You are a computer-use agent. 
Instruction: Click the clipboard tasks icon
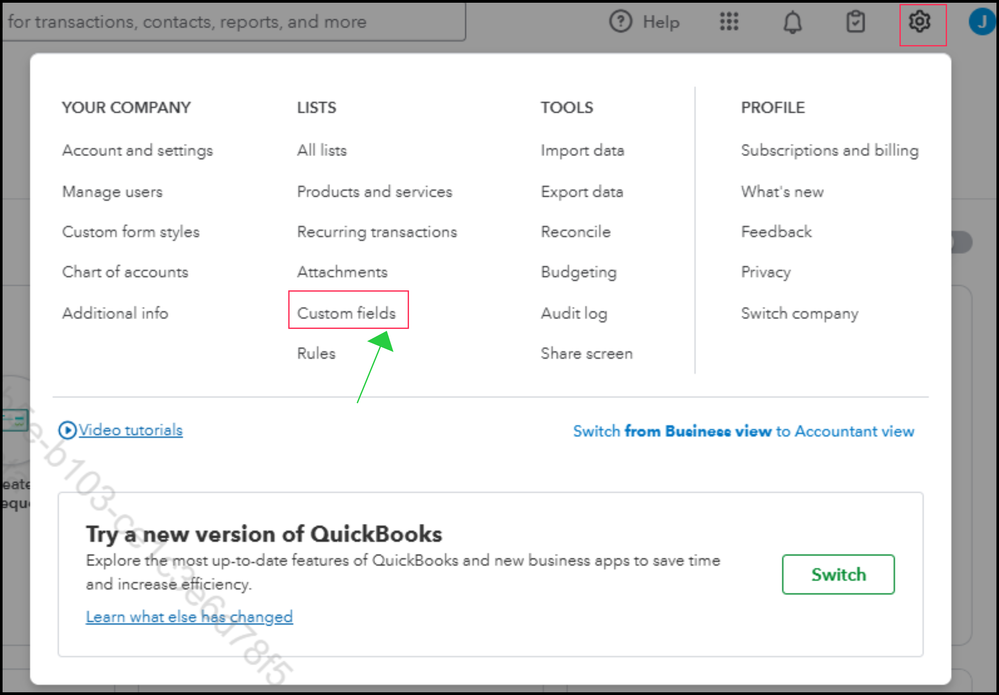click(x=855, y=22)
